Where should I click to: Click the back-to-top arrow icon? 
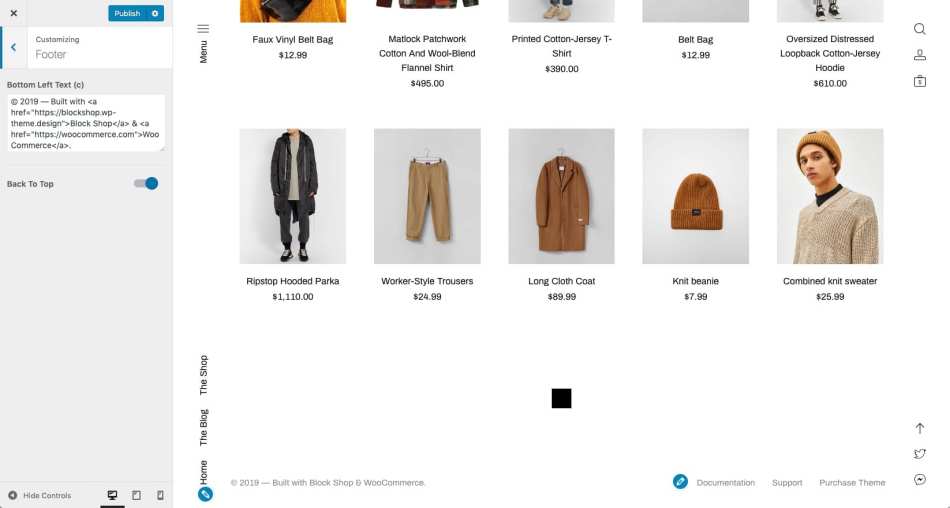click(x=919, y=428)
